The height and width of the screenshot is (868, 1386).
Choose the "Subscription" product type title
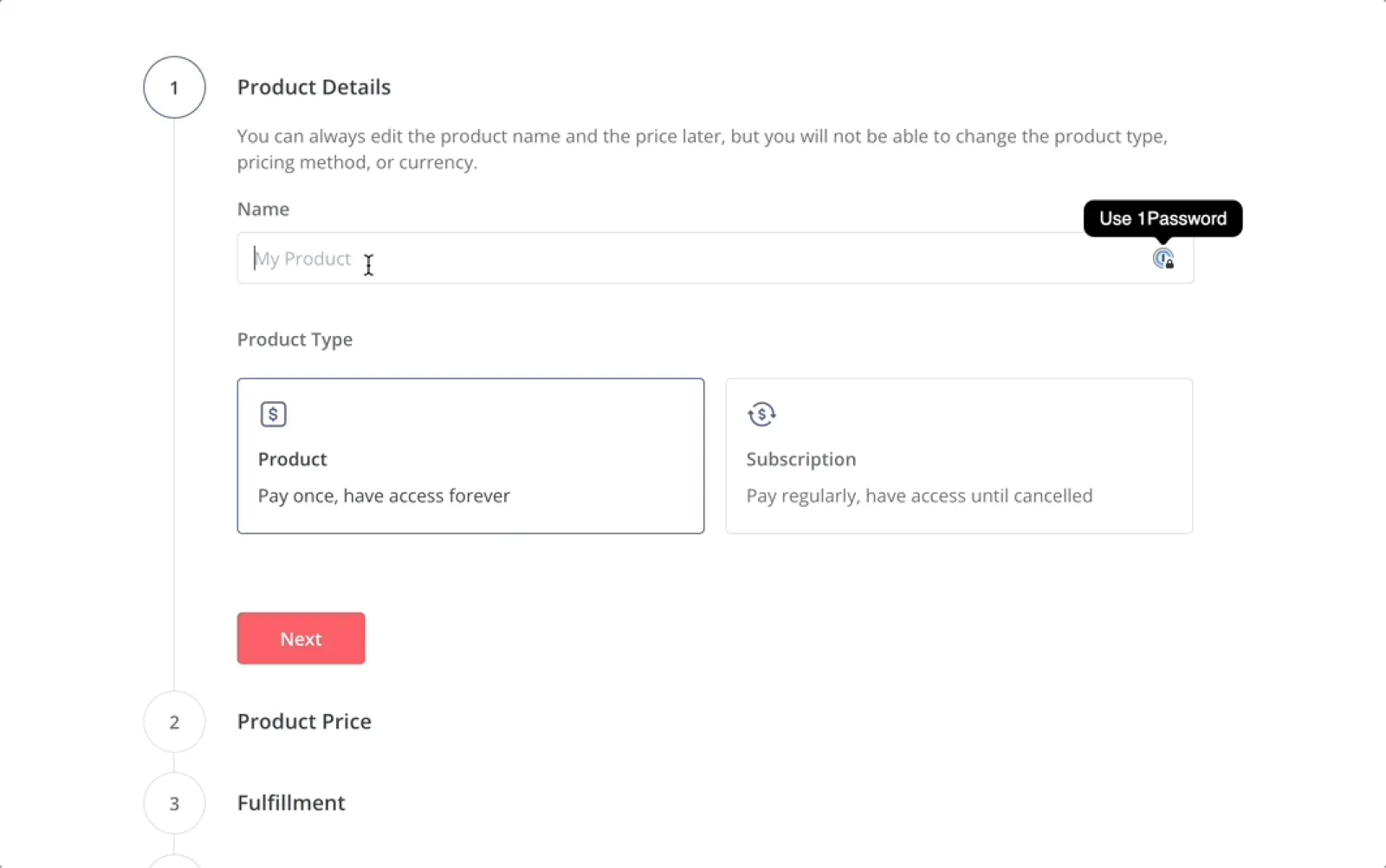coord(800,459)
